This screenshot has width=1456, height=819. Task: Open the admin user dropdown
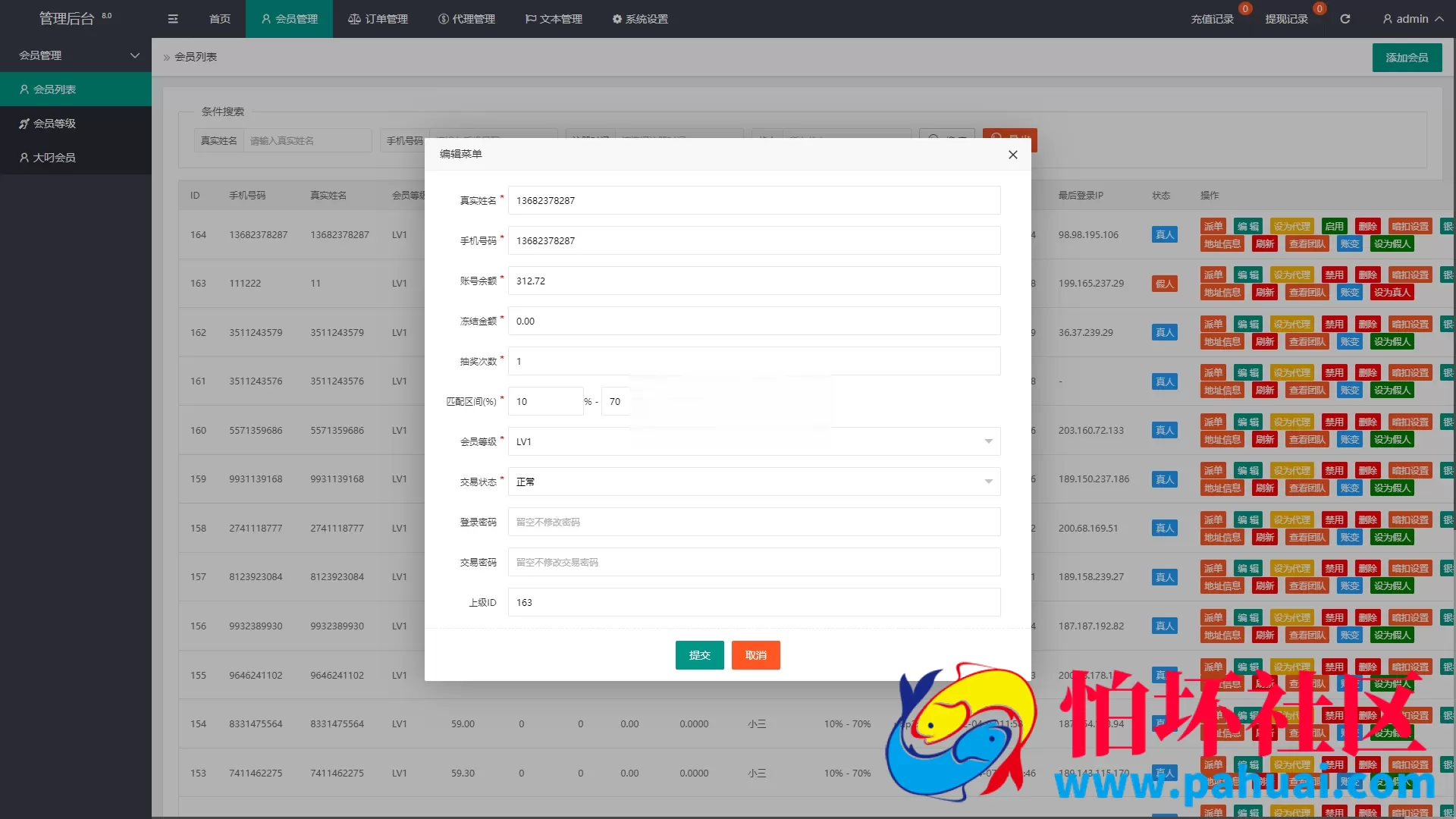click(1412, 19)
